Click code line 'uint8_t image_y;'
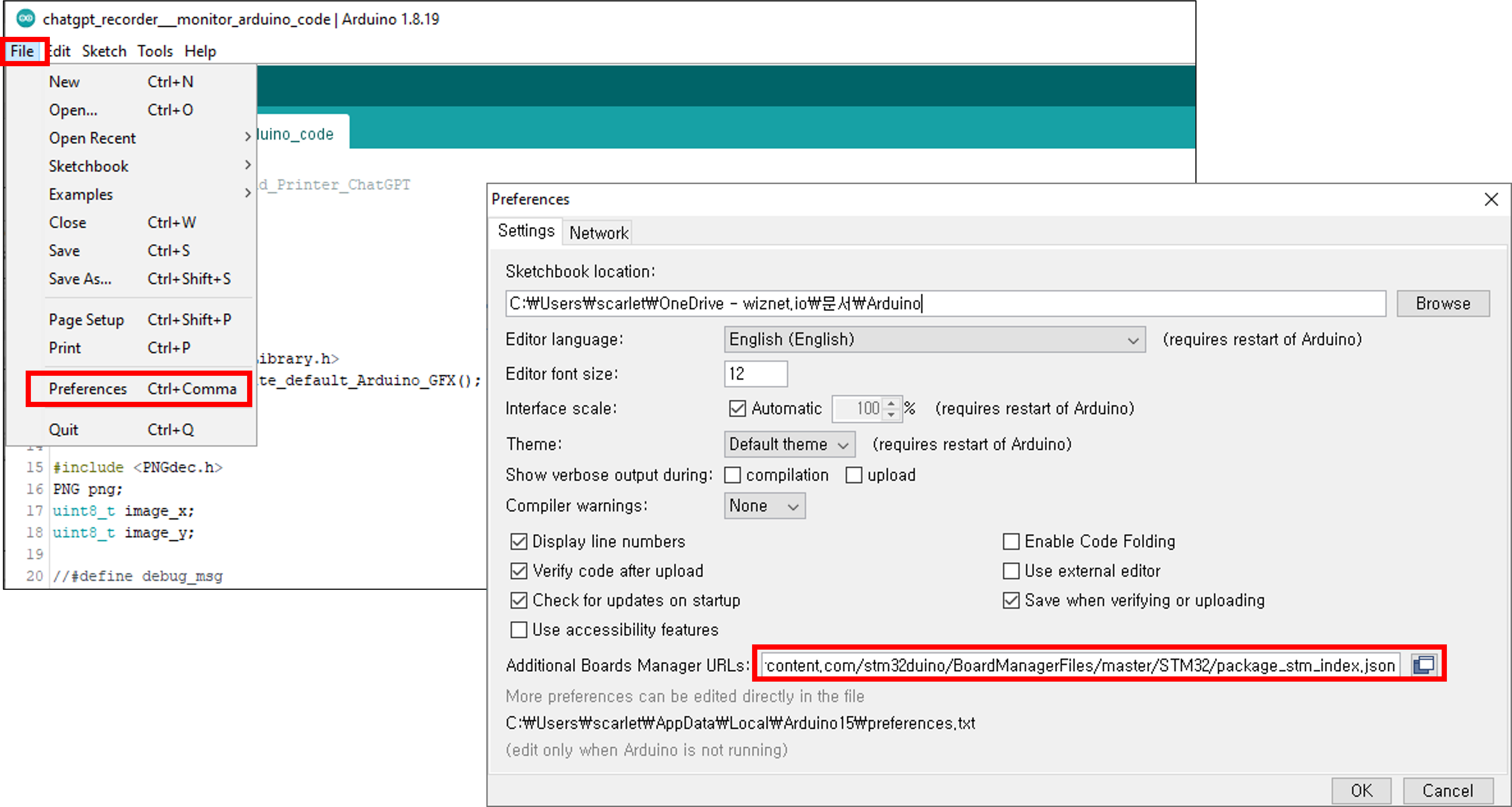 [x=123, y=532]
